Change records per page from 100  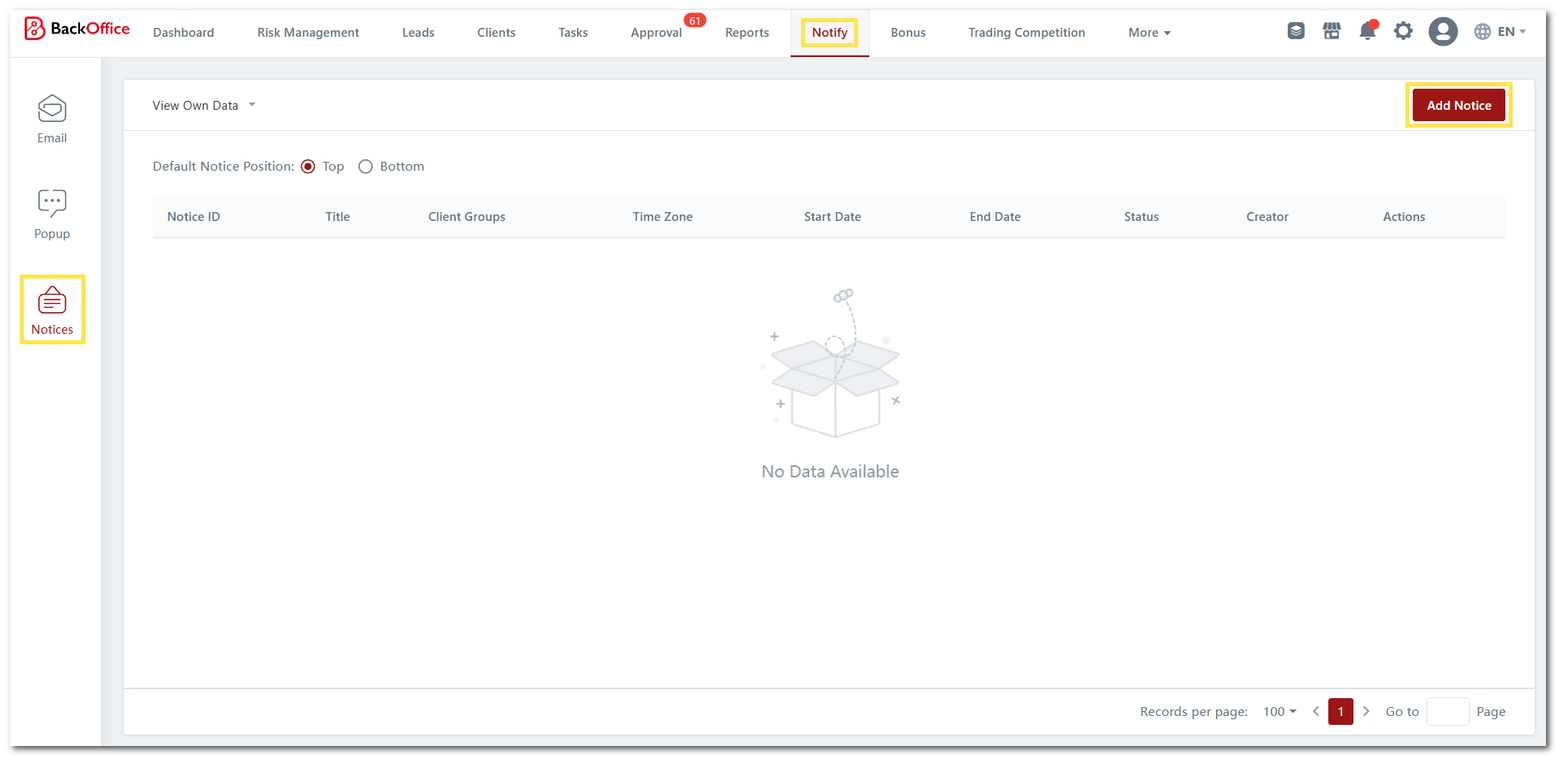(x=1279, y=712)
